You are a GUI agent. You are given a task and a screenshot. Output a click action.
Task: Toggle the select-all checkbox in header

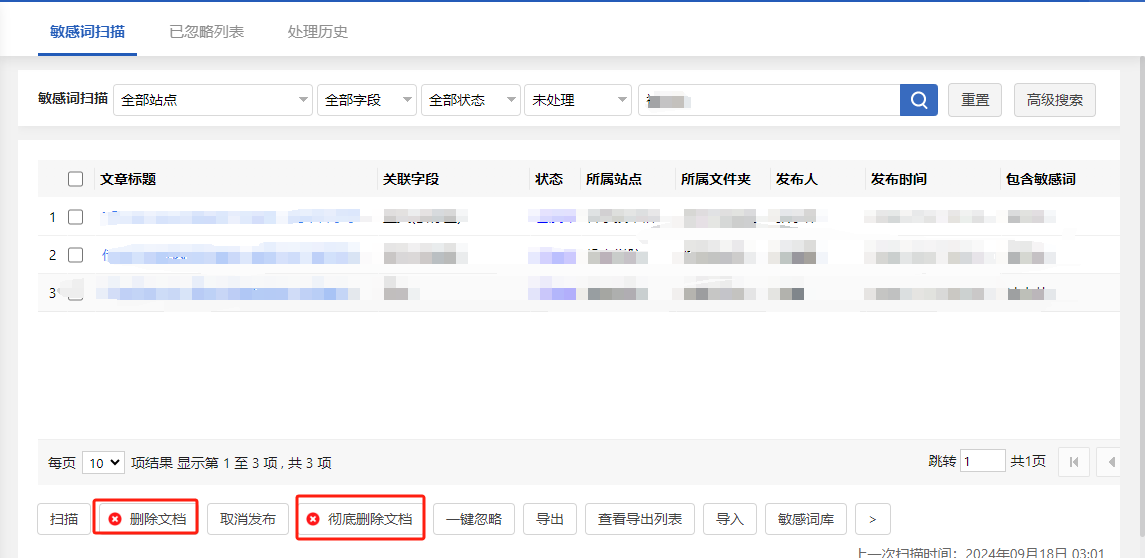(x=76, y=179)
